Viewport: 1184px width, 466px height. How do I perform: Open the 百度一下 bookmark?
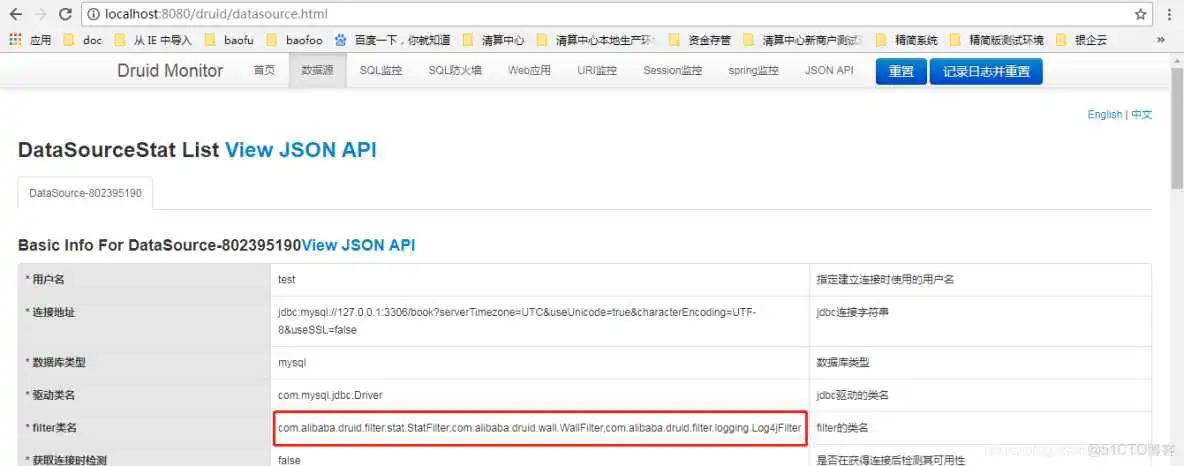(392, 40)
